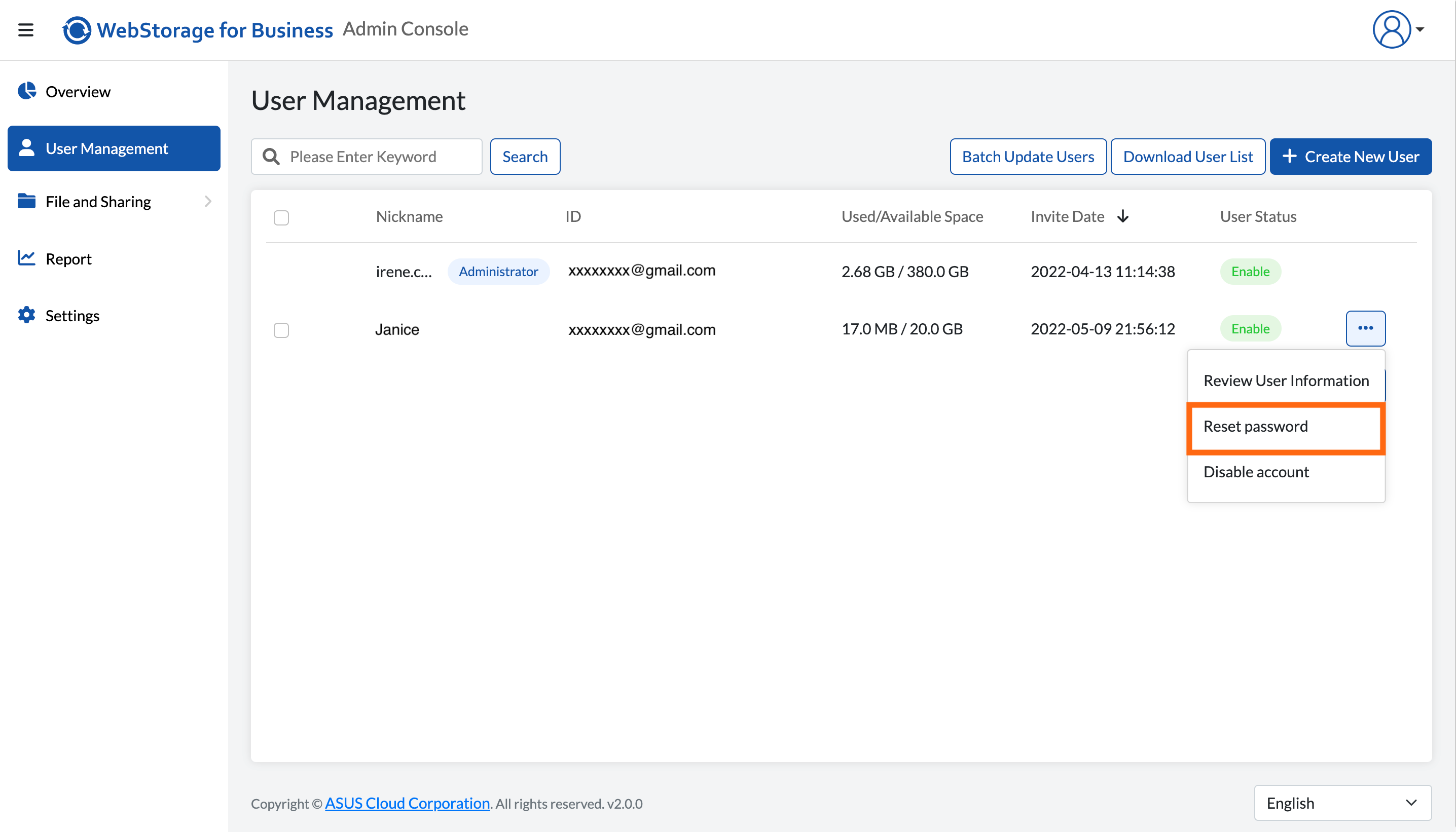Viewport: 1456px width, 832px height.
Task: Click the Nickname column header
Action: [409, 216]
